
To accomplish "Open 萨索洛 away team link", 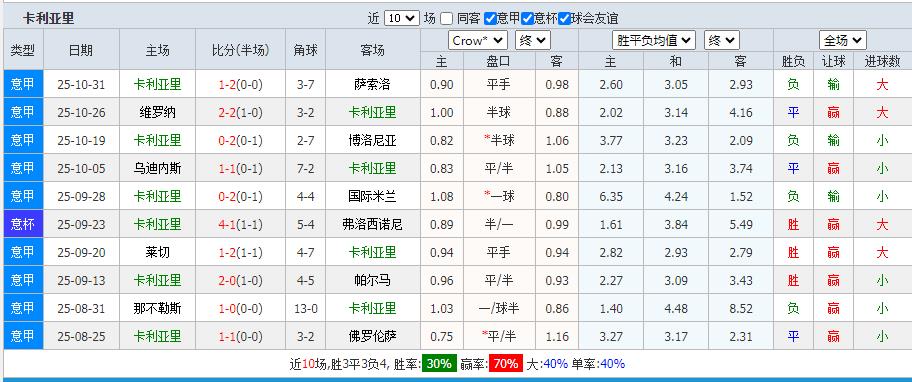I will tap(372, 84).
